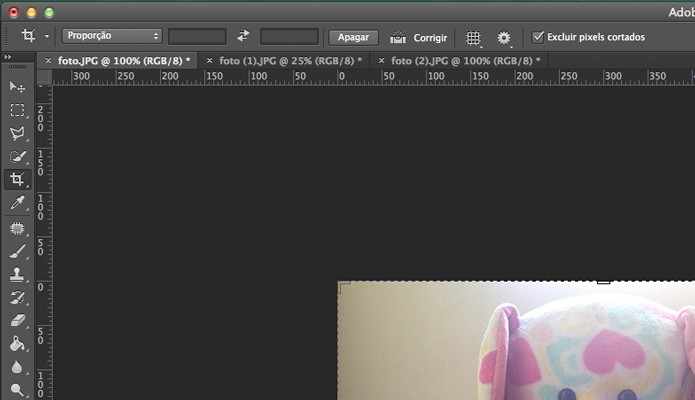Viewport: 695px width, 400px height.
Task: Select the Brush tool
Action: click(17, 251)
